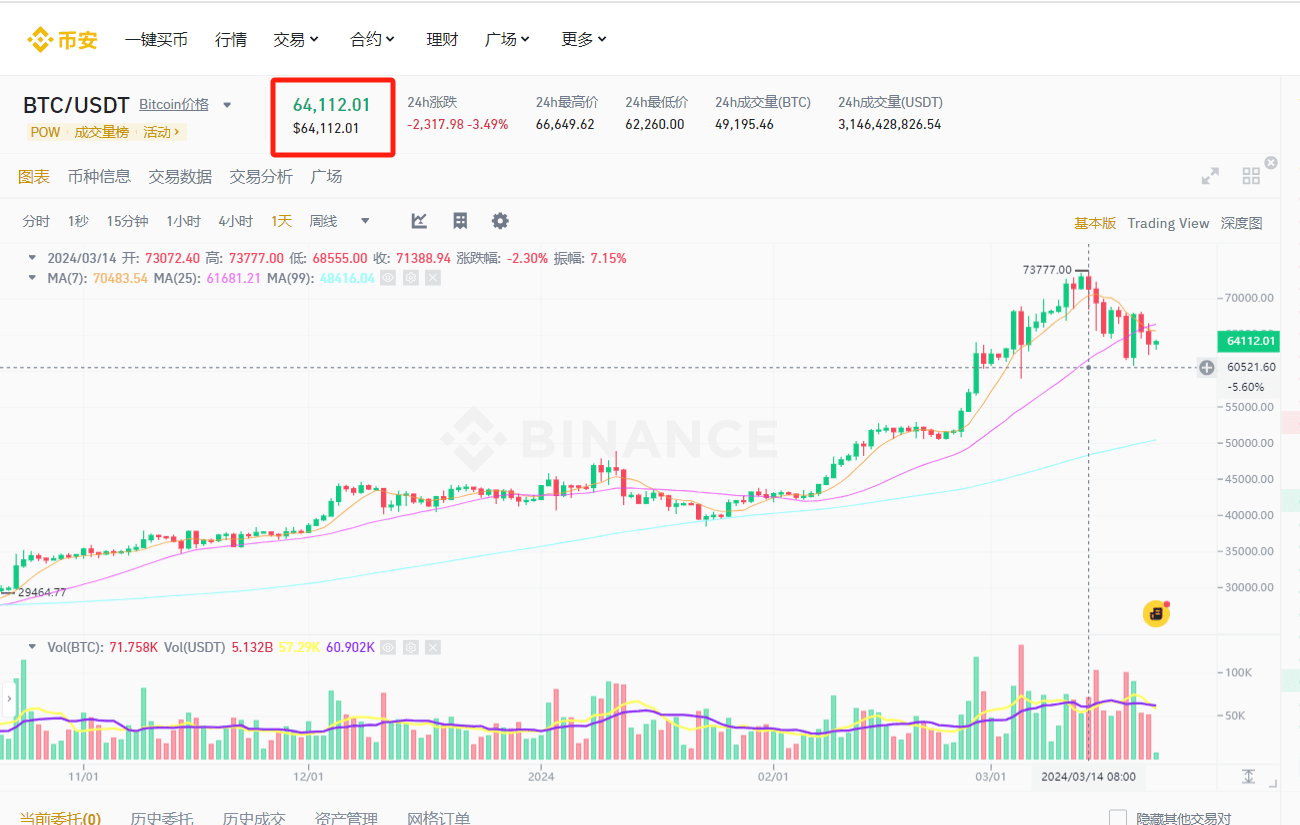
Task: Check the hide other trading pairs box
Action: click(x=1118, y=818)
